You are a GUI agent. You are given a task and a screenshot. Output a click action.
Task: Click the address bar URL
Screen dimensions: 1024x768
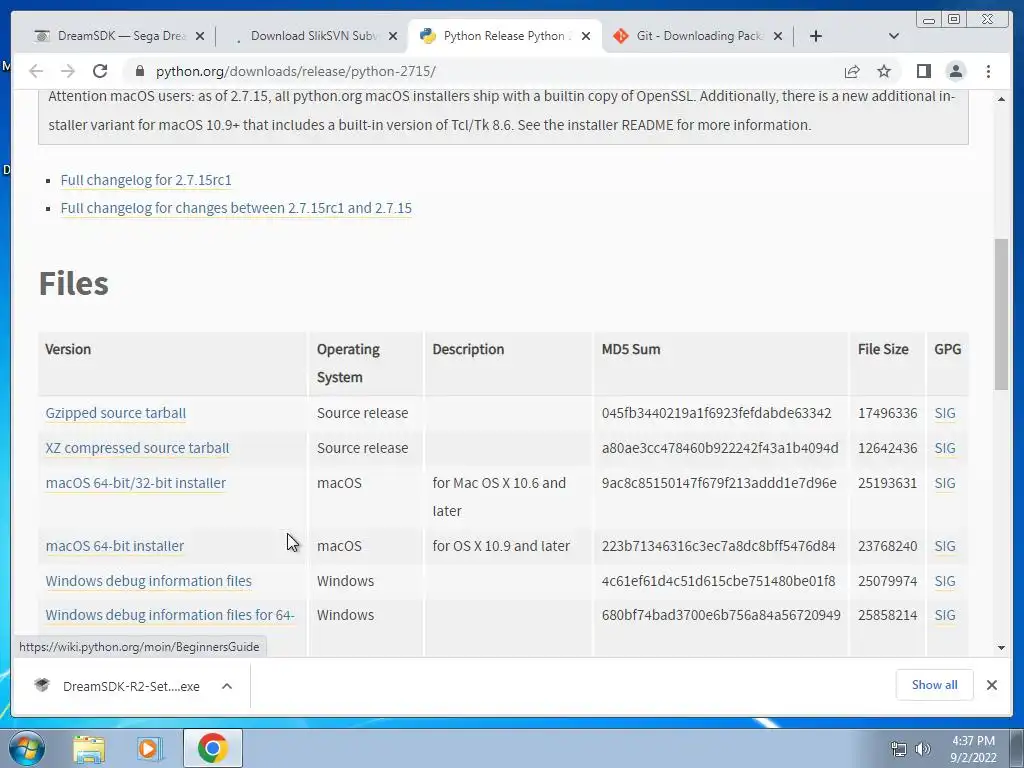coord(295,71)
